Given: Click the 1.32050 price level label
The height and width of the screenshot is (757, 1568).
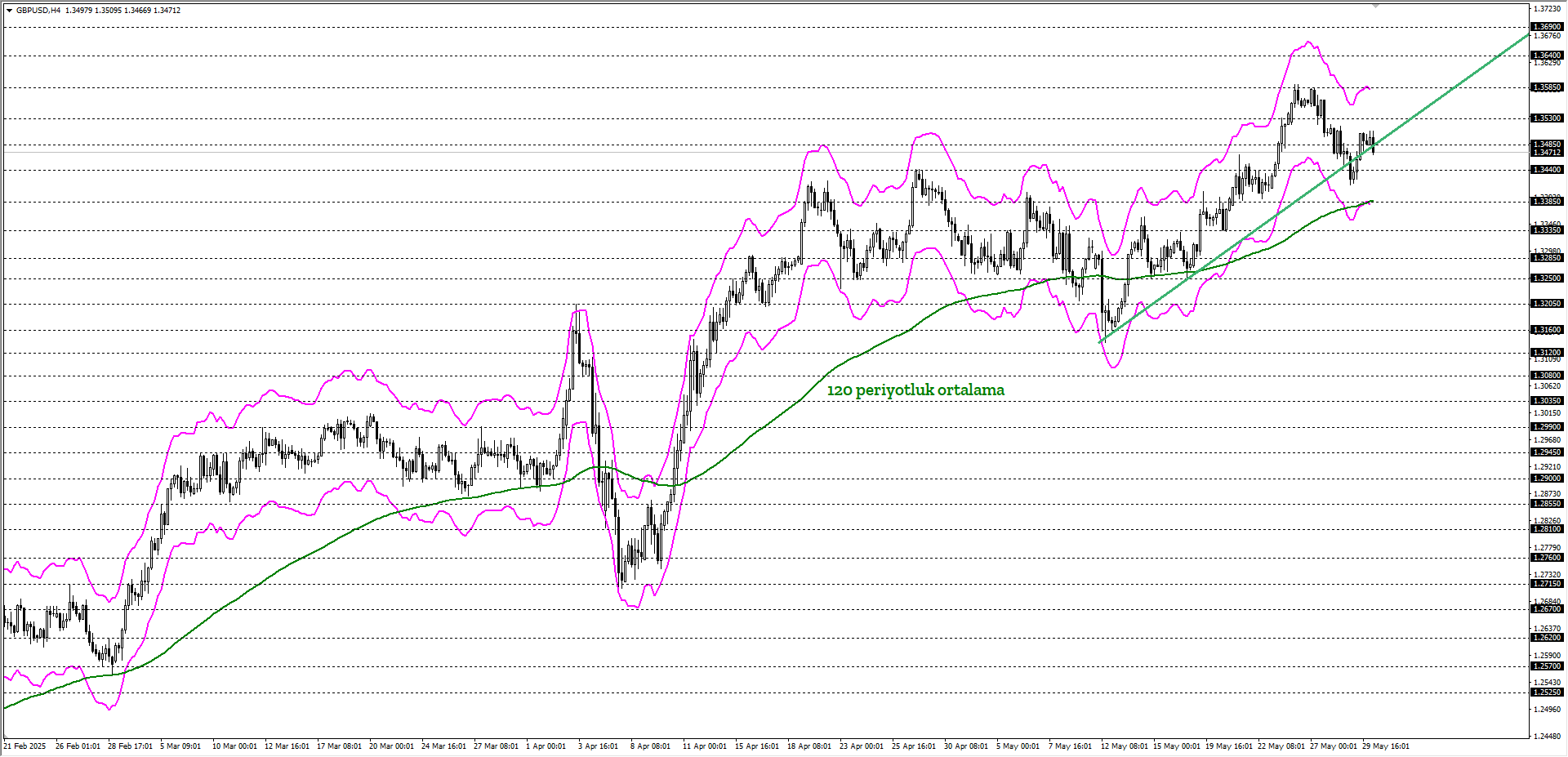Looking at the screenshot, I should (x=1547, y=304).
